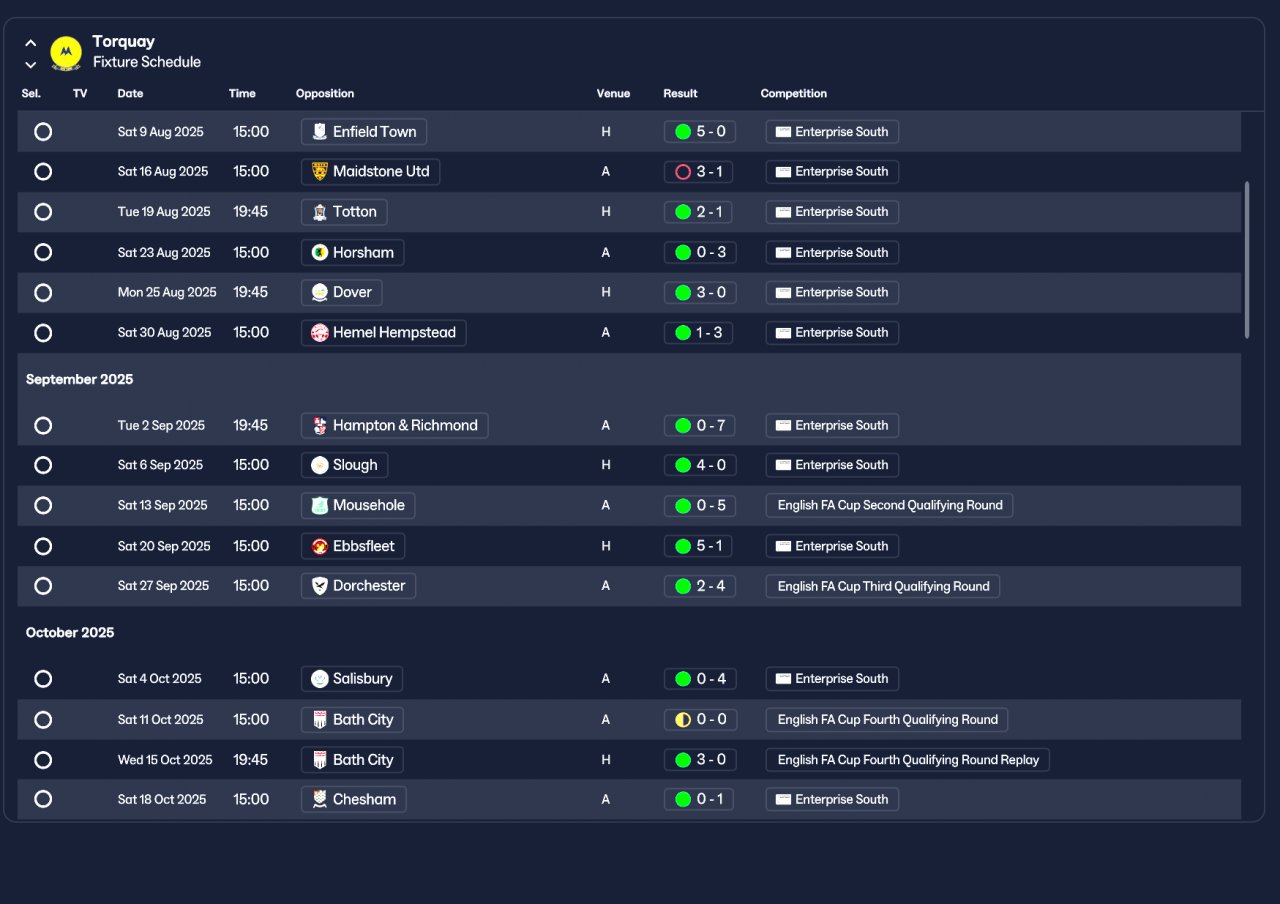Image resolution: width=1280 pixels, height=904 pixels.
Task: Open the 4 - 0 result against Slough
Action: coord(700,465)
